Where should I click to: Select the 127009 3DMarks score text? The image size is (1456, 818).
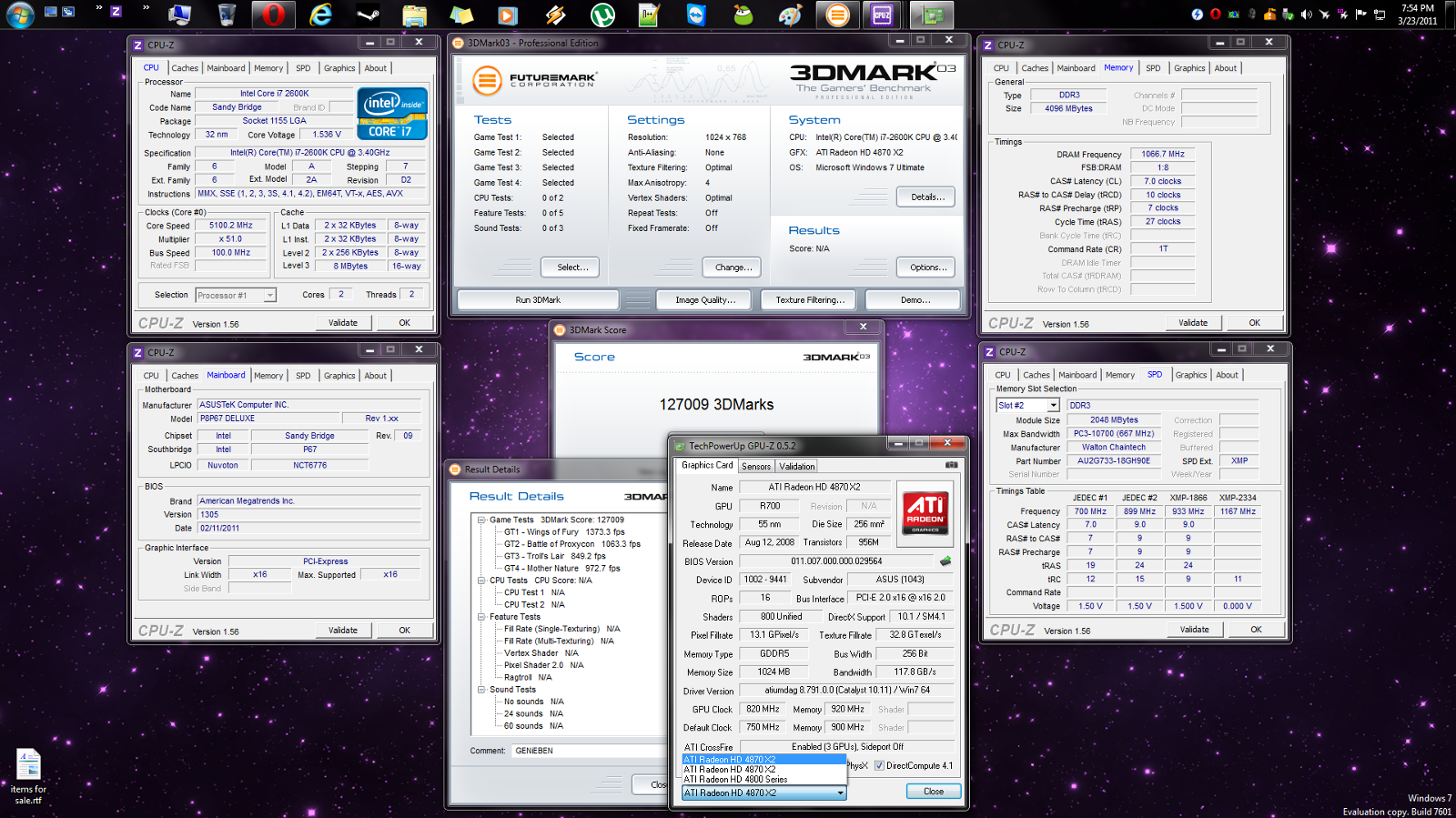tap(716, 405)
